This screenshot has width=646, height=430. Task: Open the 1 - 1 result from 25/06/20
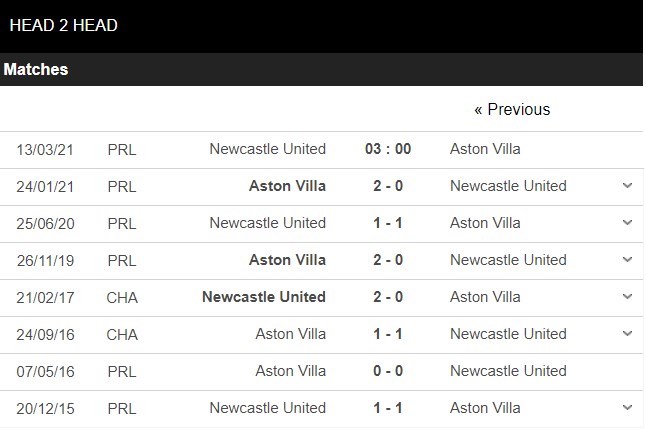tap(388, 223)
